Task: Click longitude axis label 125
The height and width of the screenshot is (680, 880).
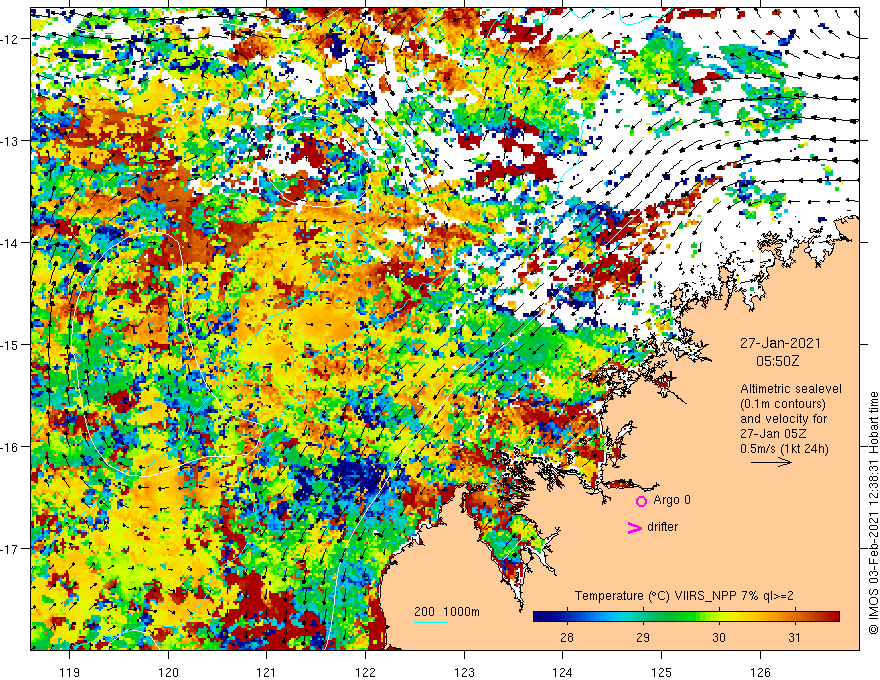Action: tap(662, 672)
